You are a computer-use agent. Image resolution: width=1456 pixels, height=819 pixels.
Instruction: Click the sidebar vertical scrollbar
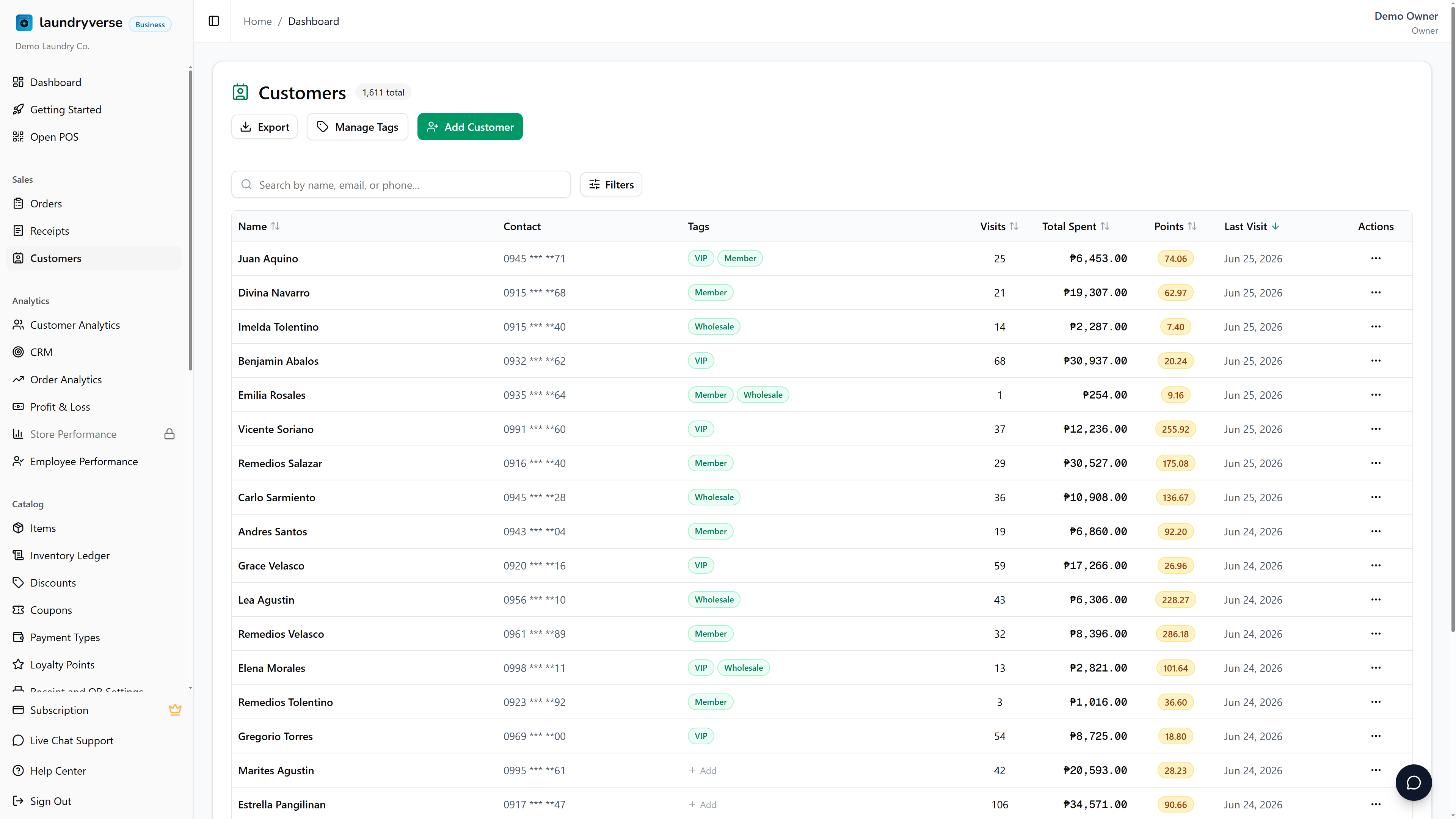[190, 220]
